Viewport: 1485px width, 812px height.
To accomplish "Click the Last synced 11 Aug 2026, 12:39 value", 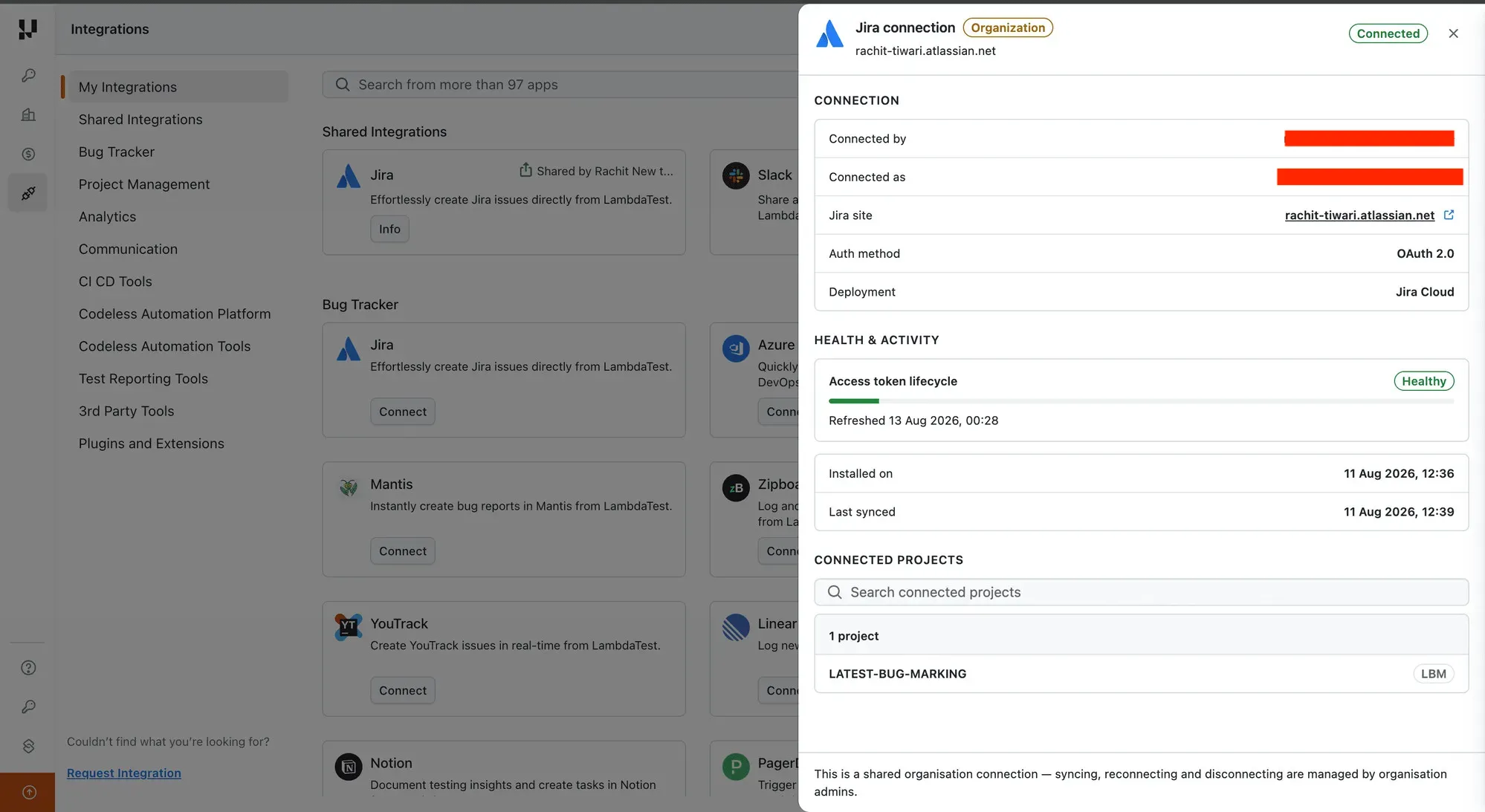I will tap(1398, 512).
